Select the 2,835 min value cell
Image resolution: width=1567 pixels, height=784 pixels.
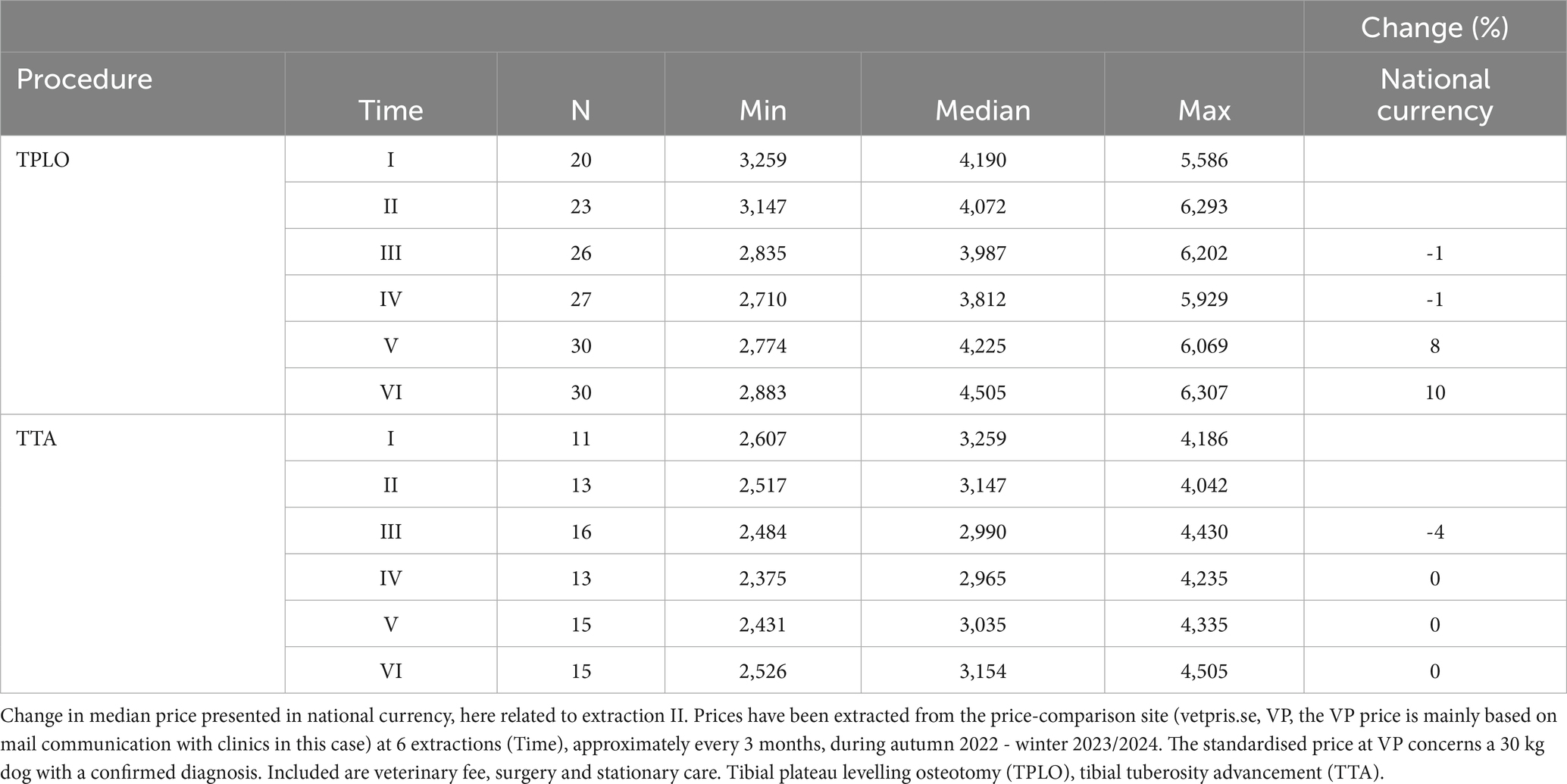click(762, 253)
